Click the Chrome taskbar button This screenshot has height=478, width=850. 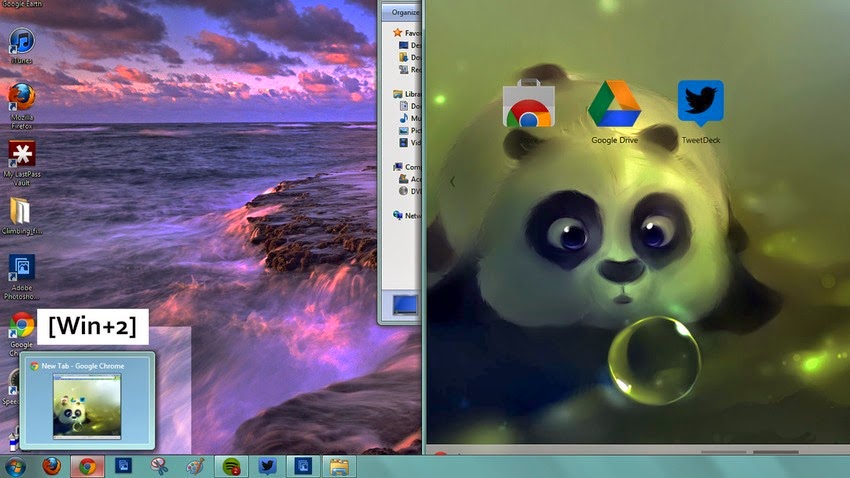[87, 466]
